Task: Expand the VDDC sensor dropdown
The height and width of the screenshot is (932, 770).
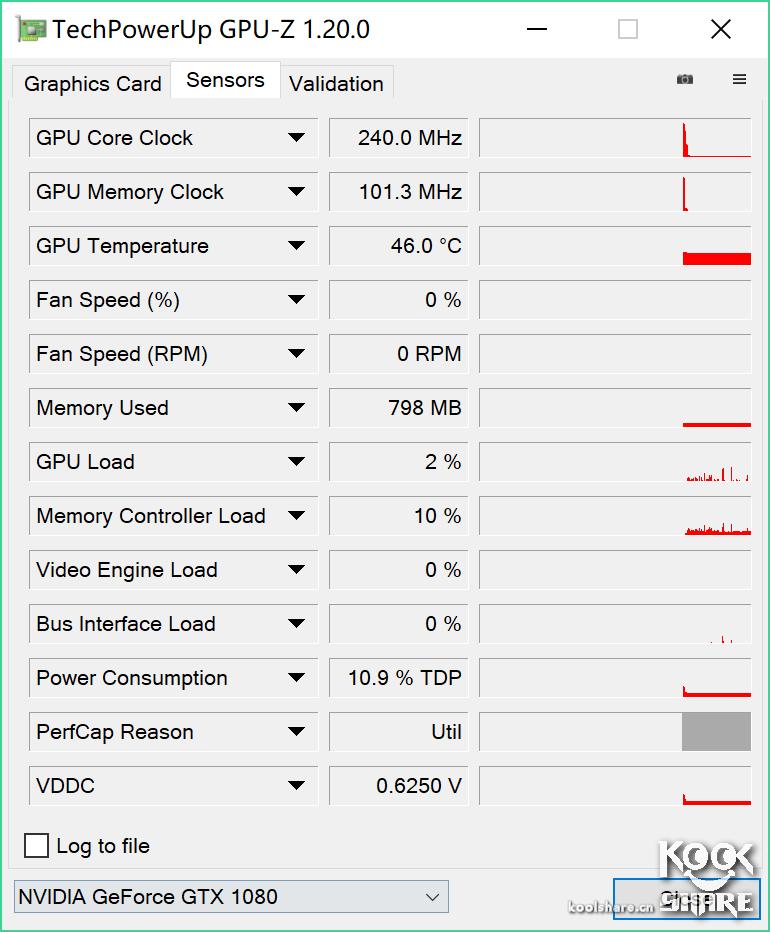Action: click(x=298, y=785)
